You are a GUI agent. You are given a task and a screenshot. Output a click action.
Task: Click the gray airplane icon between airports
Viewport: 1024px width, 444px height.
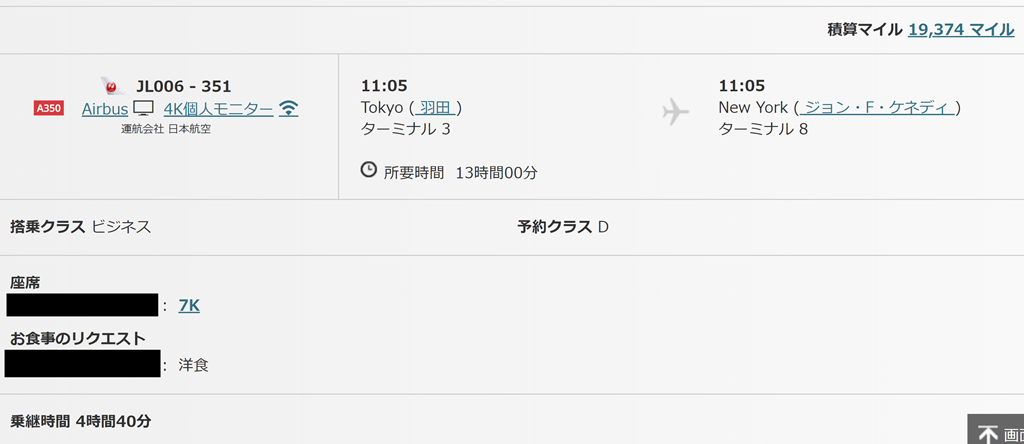point(675,112)
